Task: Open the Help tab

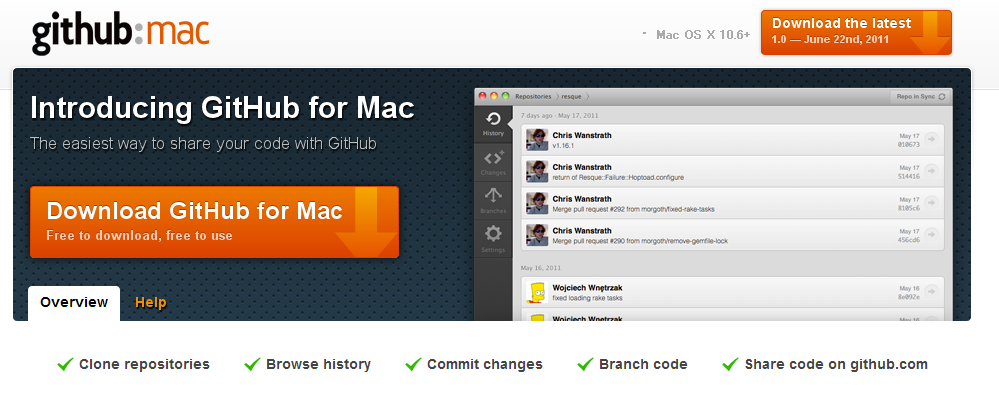Action: point(150,302)
